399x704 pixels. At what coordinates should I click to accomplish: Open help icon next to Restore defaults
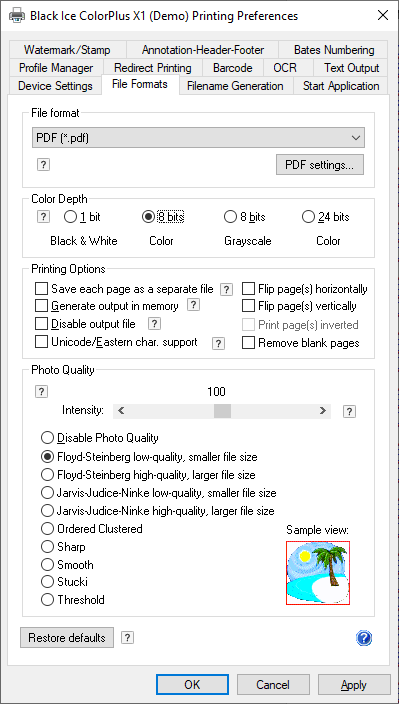tap(127, 638)
